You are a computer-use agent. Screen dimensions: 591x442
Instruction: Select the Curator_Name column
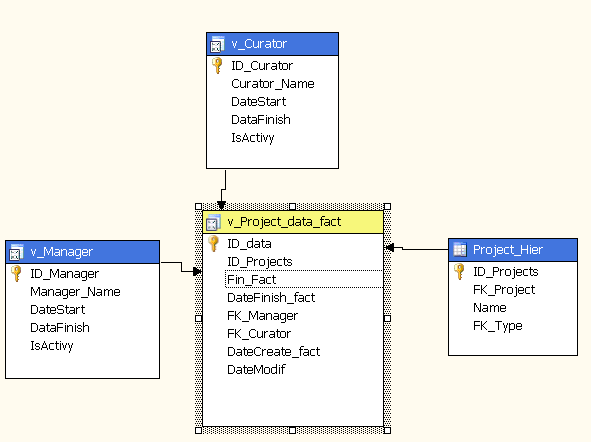(273, 84)
